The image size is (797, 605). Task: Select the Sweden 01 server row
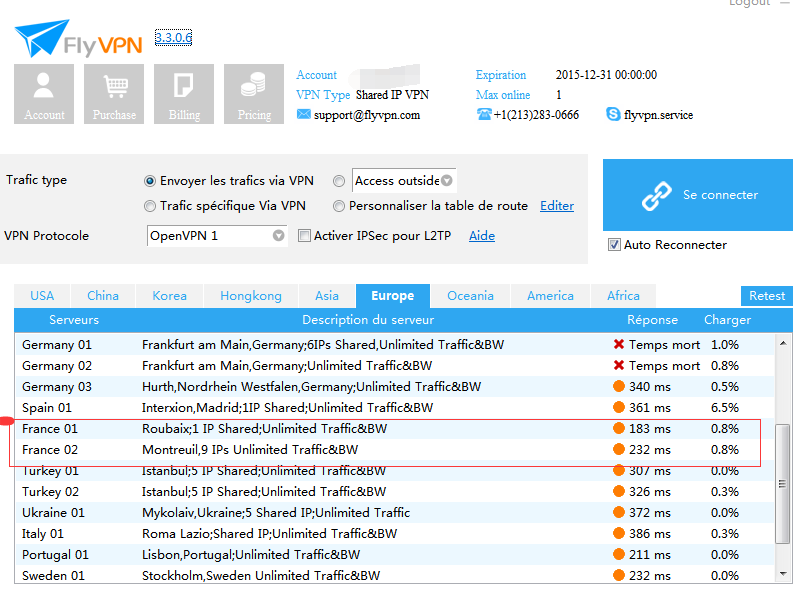[x=394, y=576]
